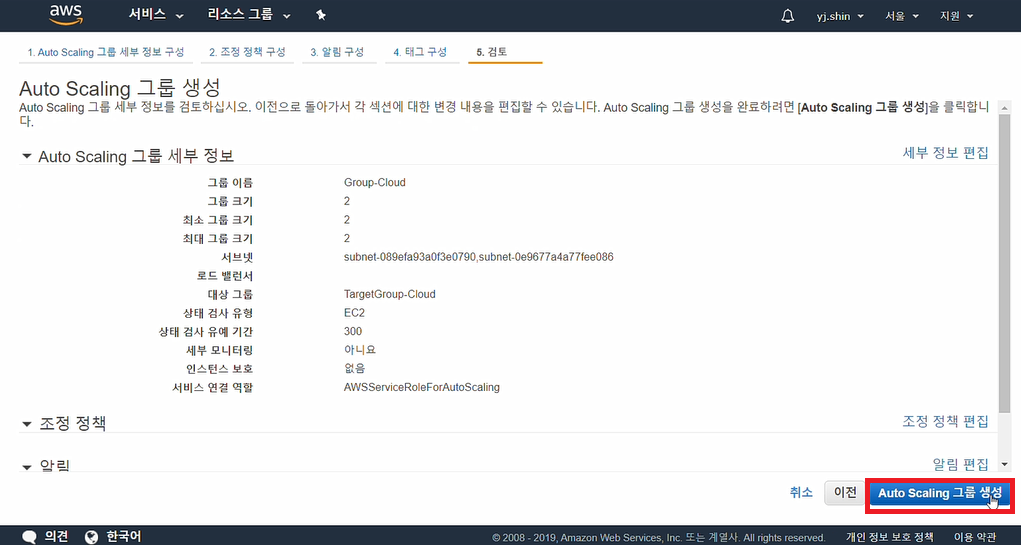1021x545 pixels.
Task: Open the 지원 support menu
Action: pyautogui.click(x=957, y=16)
